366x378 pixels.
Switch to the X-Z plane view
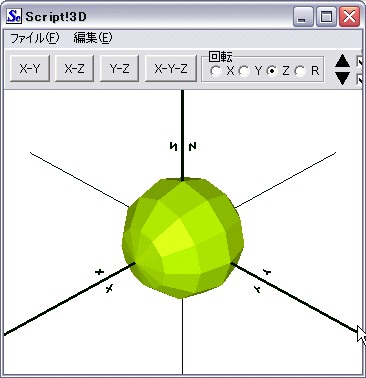tap(74, 69)
